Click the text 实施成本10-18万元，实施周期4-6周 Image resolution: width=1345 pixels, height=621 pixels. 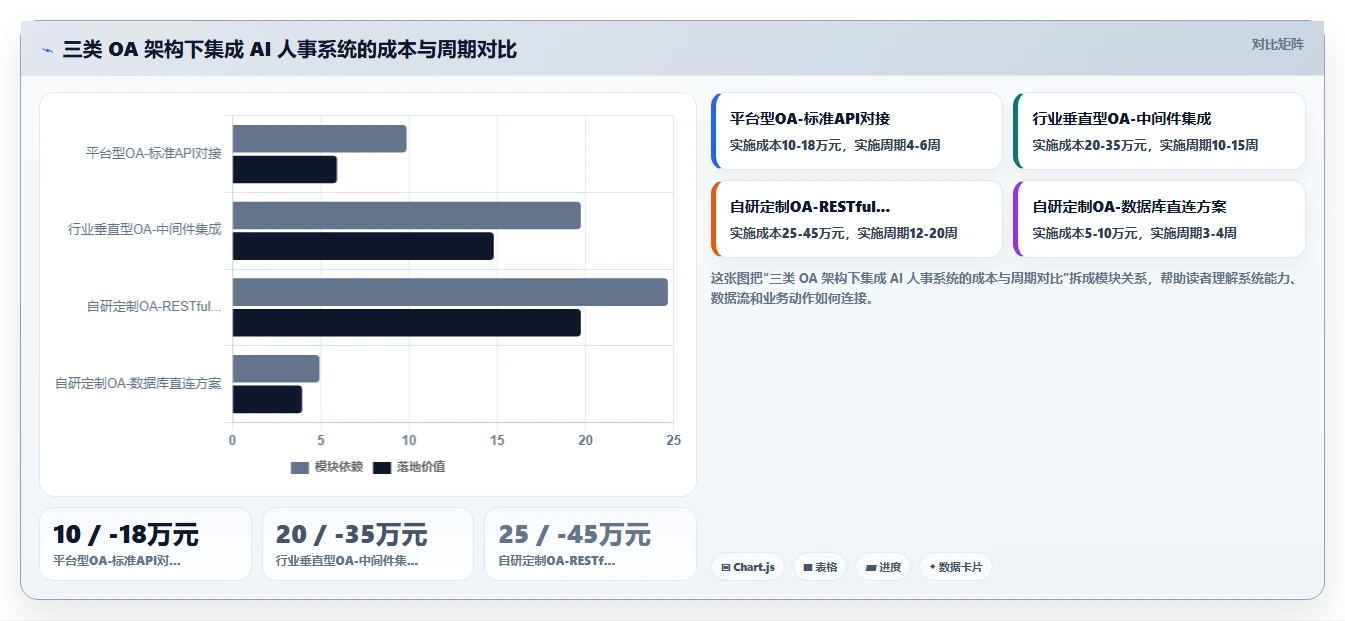coord(835,145)
